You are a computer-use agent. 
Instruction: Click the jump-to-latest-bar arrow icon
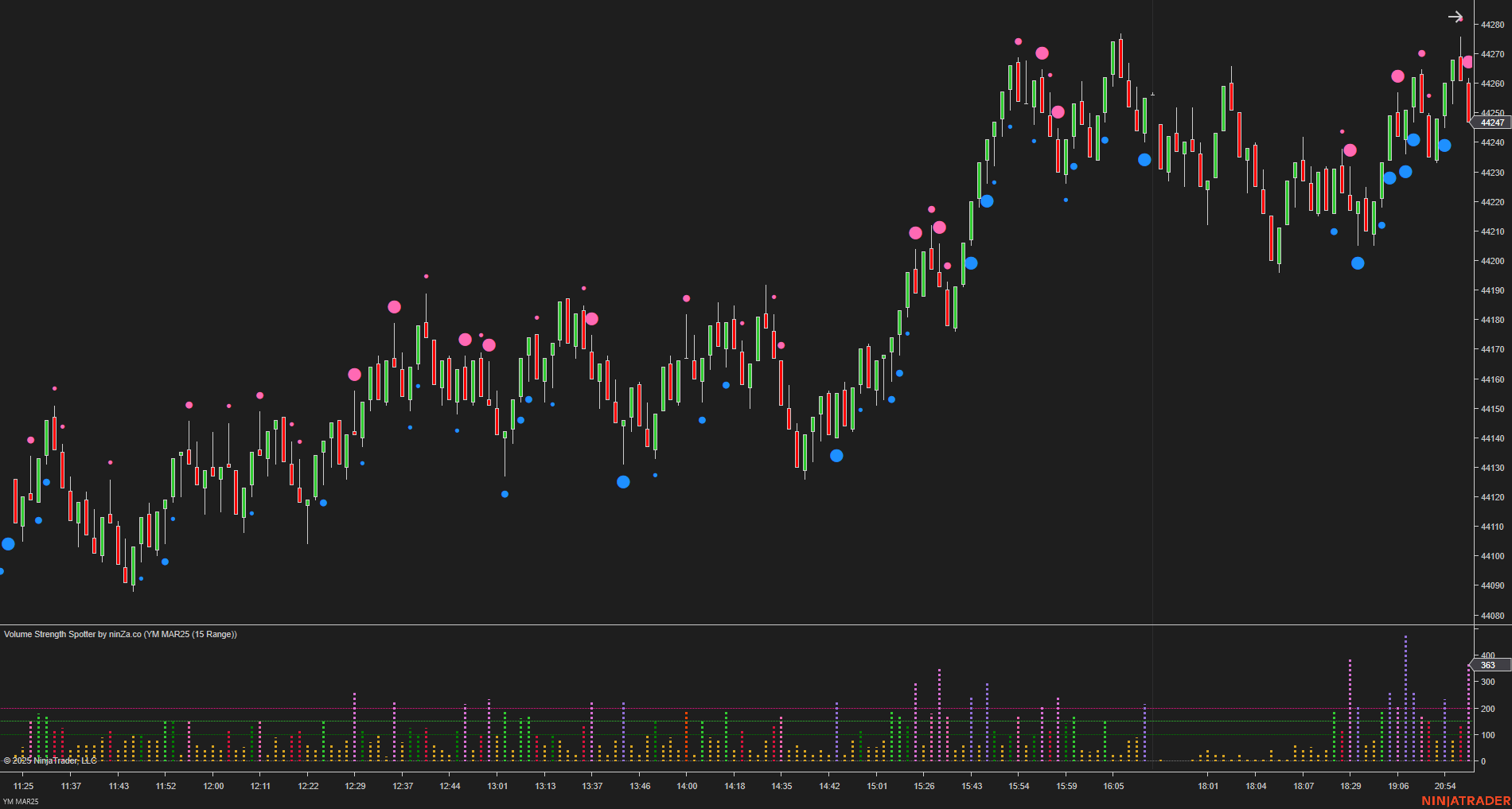1456,18
